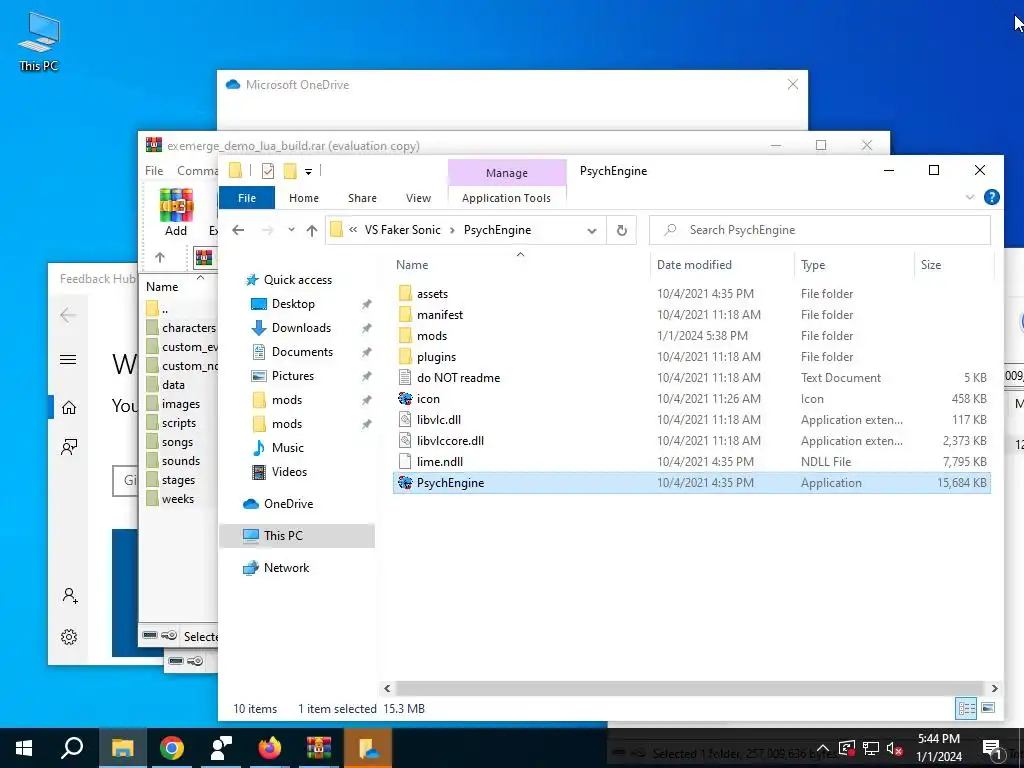Open Windows Start menu
This screenshot has width=1024, height=768.
(x=24, y=748)
